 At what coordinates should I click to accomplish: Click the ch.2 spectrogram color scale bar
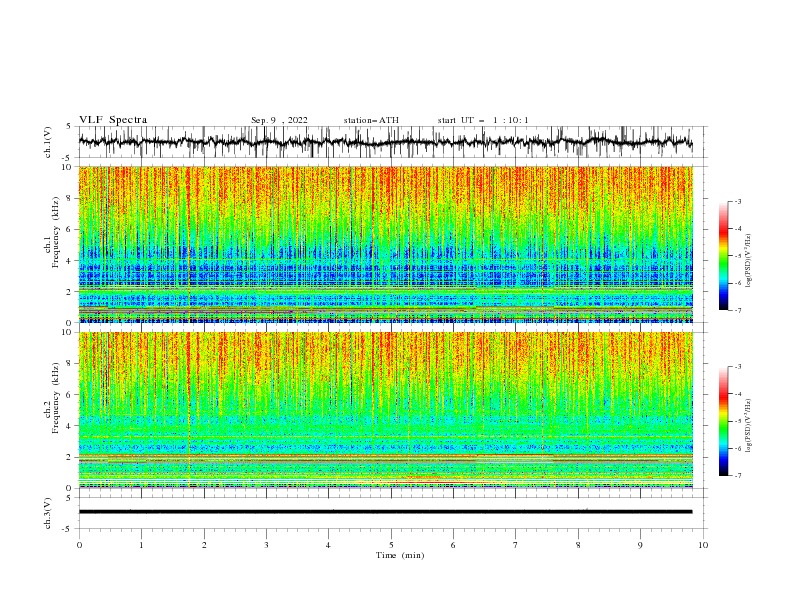pyautogui.click(x=723, y=421)
